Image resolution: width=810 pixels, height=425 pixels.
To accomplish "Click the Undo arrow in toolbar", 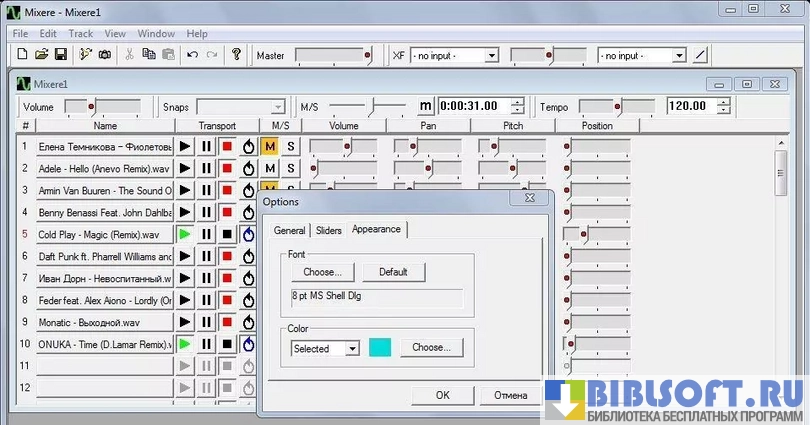I will 192,54.
